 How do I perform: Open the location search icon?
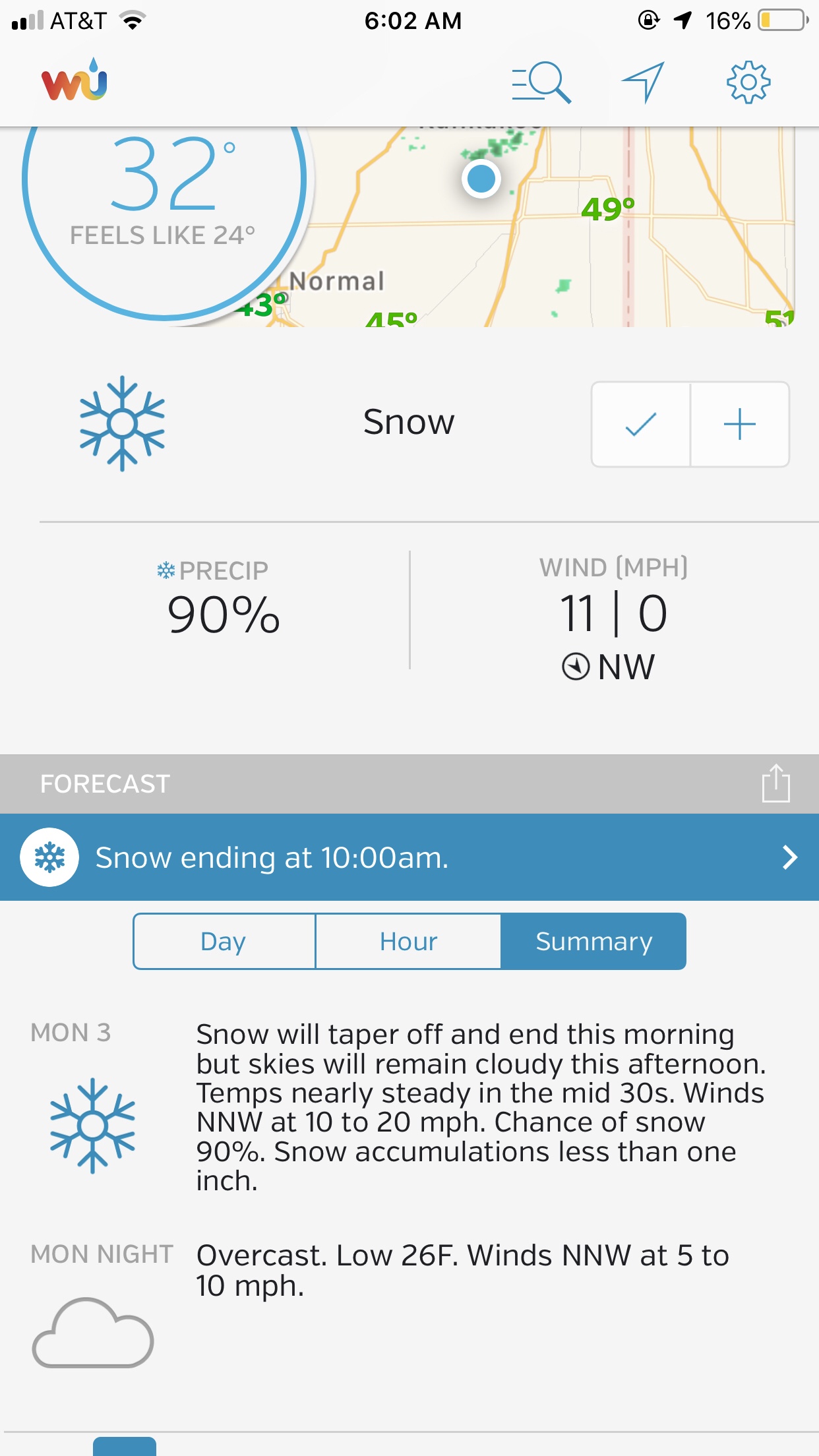(541, 82)
